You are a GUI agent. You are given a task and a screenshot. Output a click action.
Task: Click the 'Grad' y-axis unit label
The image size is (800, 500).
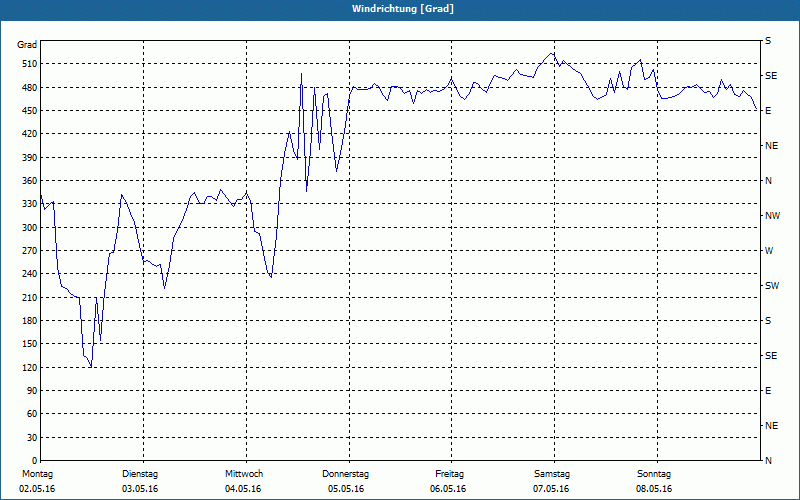(x=27, y=45)
